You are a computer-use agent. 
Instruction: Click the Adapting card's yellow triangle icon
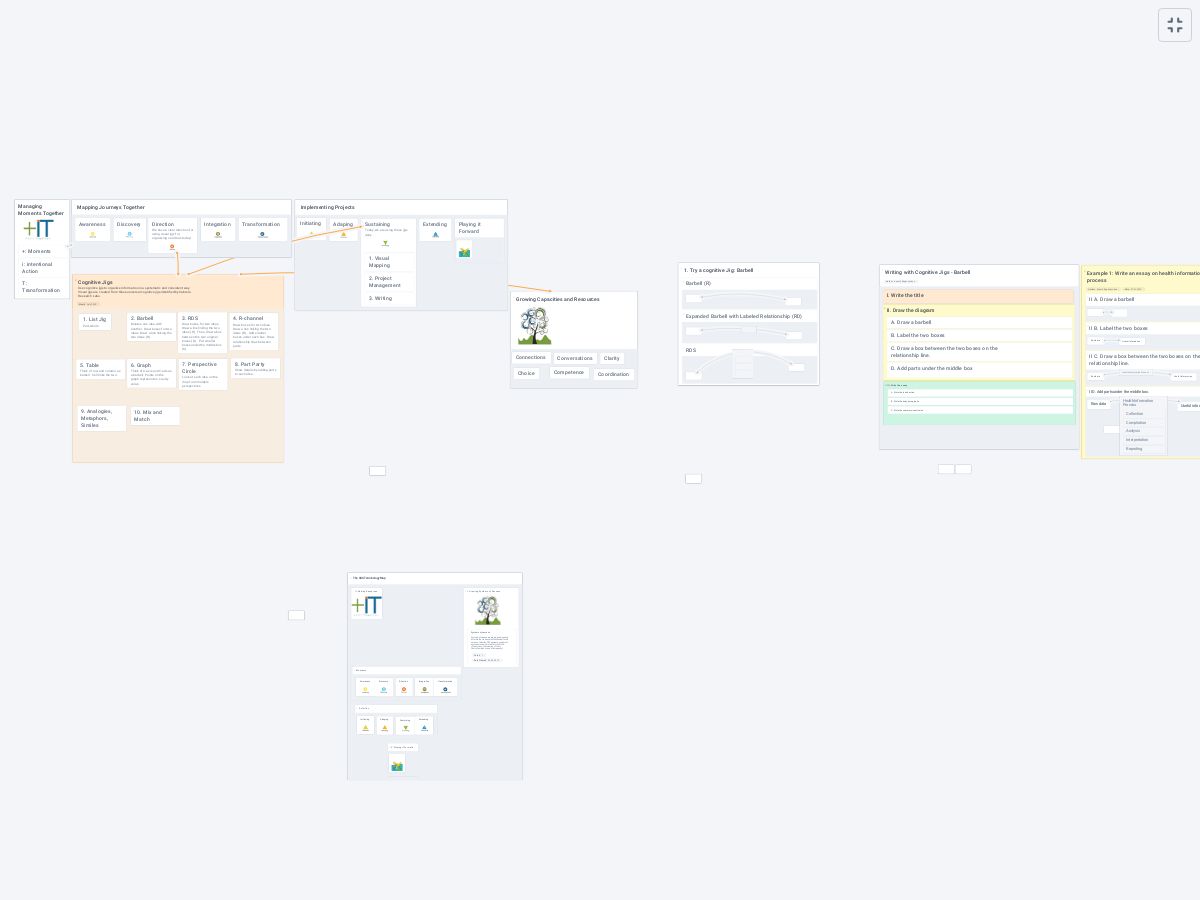[x=343, y=235]
